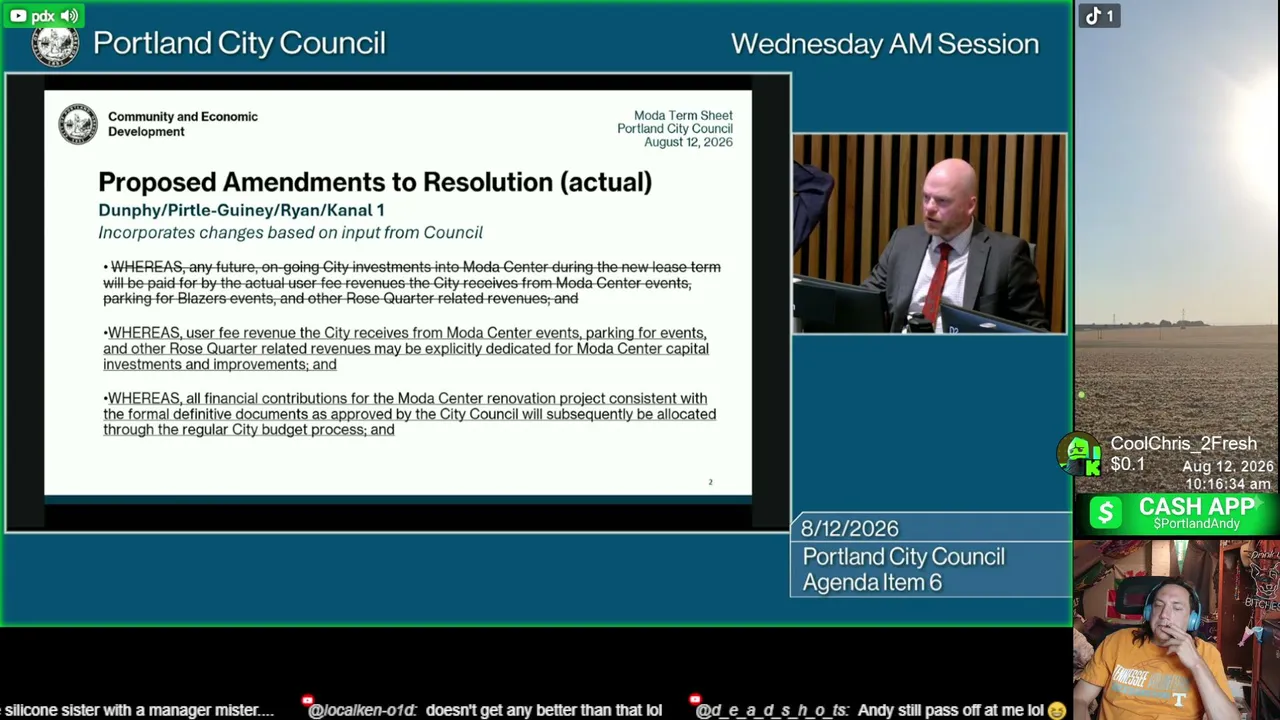Click the '$PortlandAndy' cashtag

(1197, 524)
